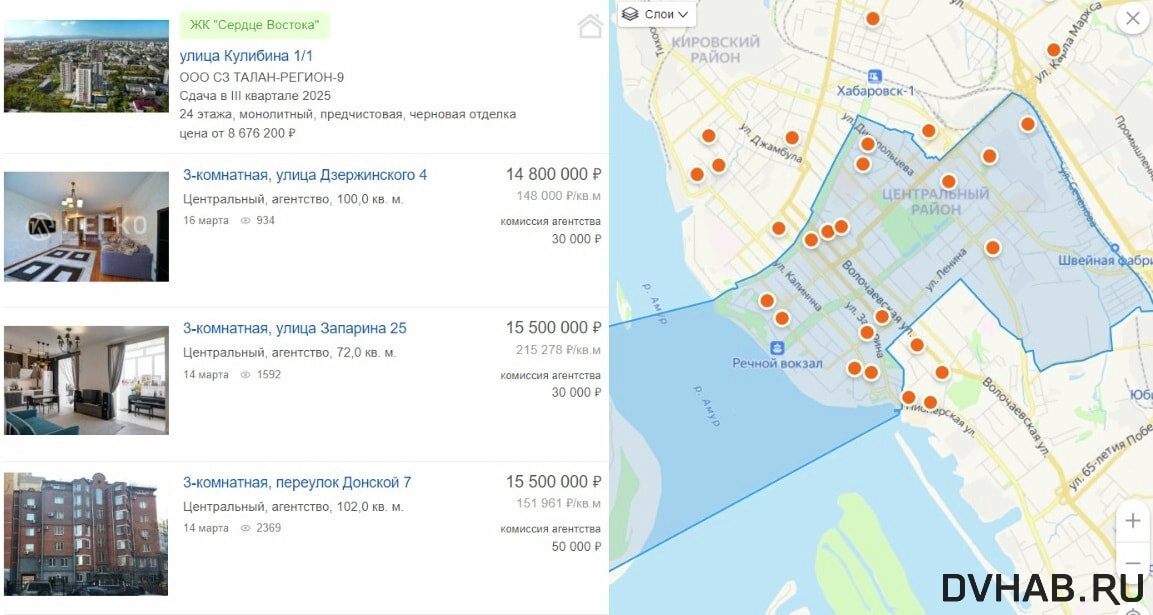Open listing 3-комнатная, переулок Донской 7

[x=296, y=483]
